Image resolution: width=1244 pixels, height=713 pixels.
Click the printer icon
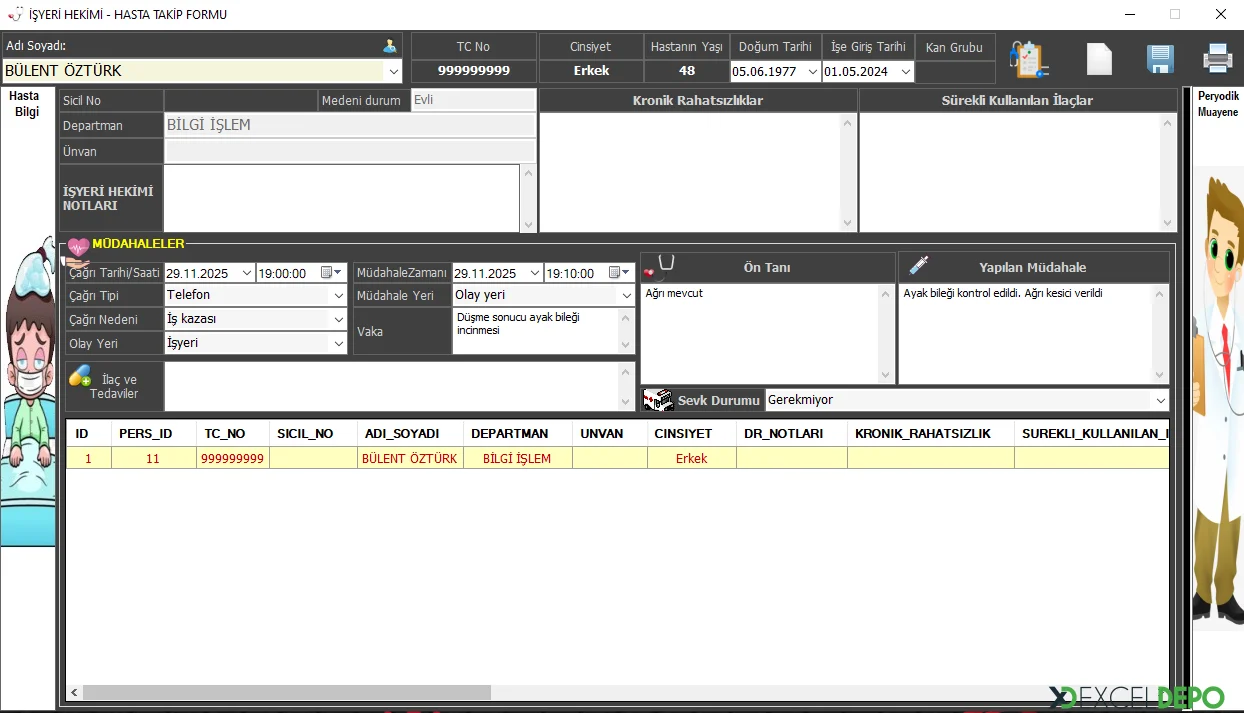(1217, 59)
